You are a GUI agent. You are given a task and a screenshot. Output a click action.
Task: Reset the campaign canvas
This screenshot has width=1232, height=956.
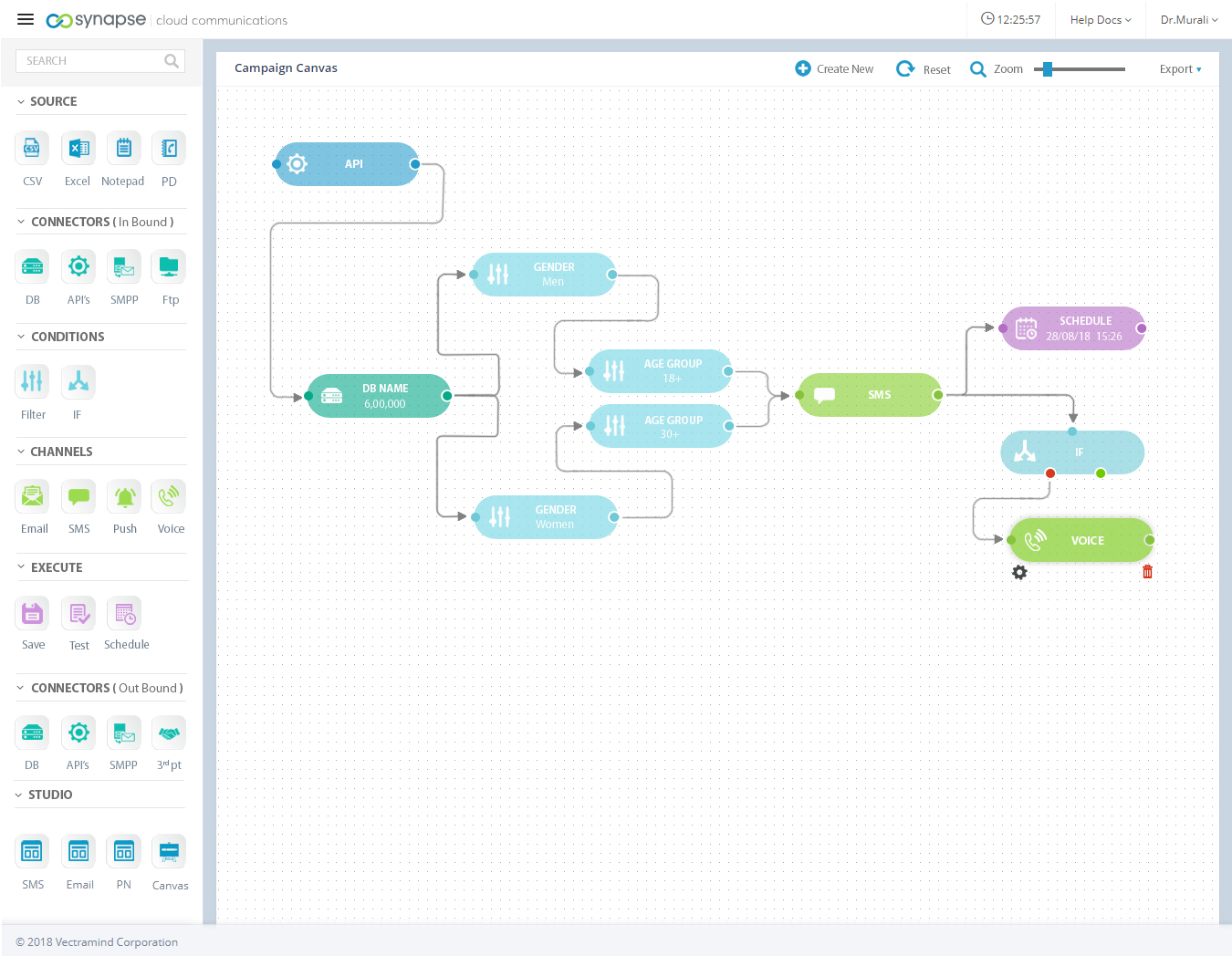pos(924,69)
